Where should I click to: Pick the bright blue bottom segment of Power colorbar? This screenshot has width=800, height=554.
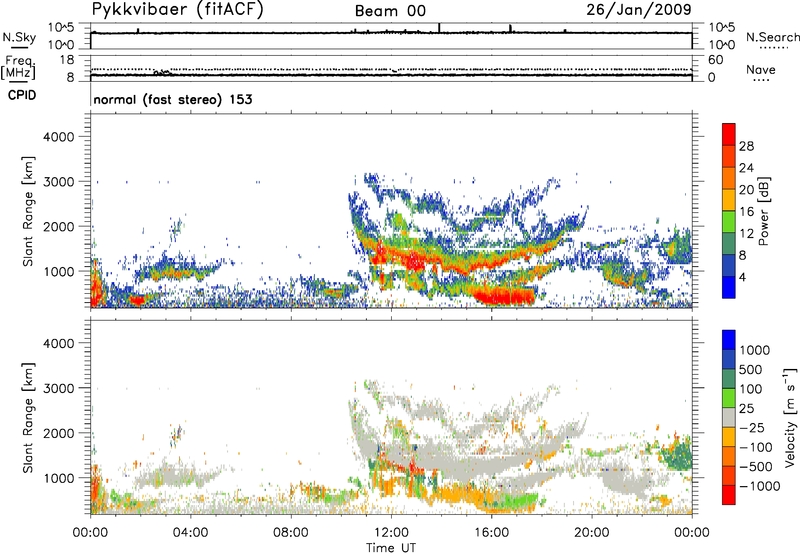pyautogui.click(x=729, y=287)
